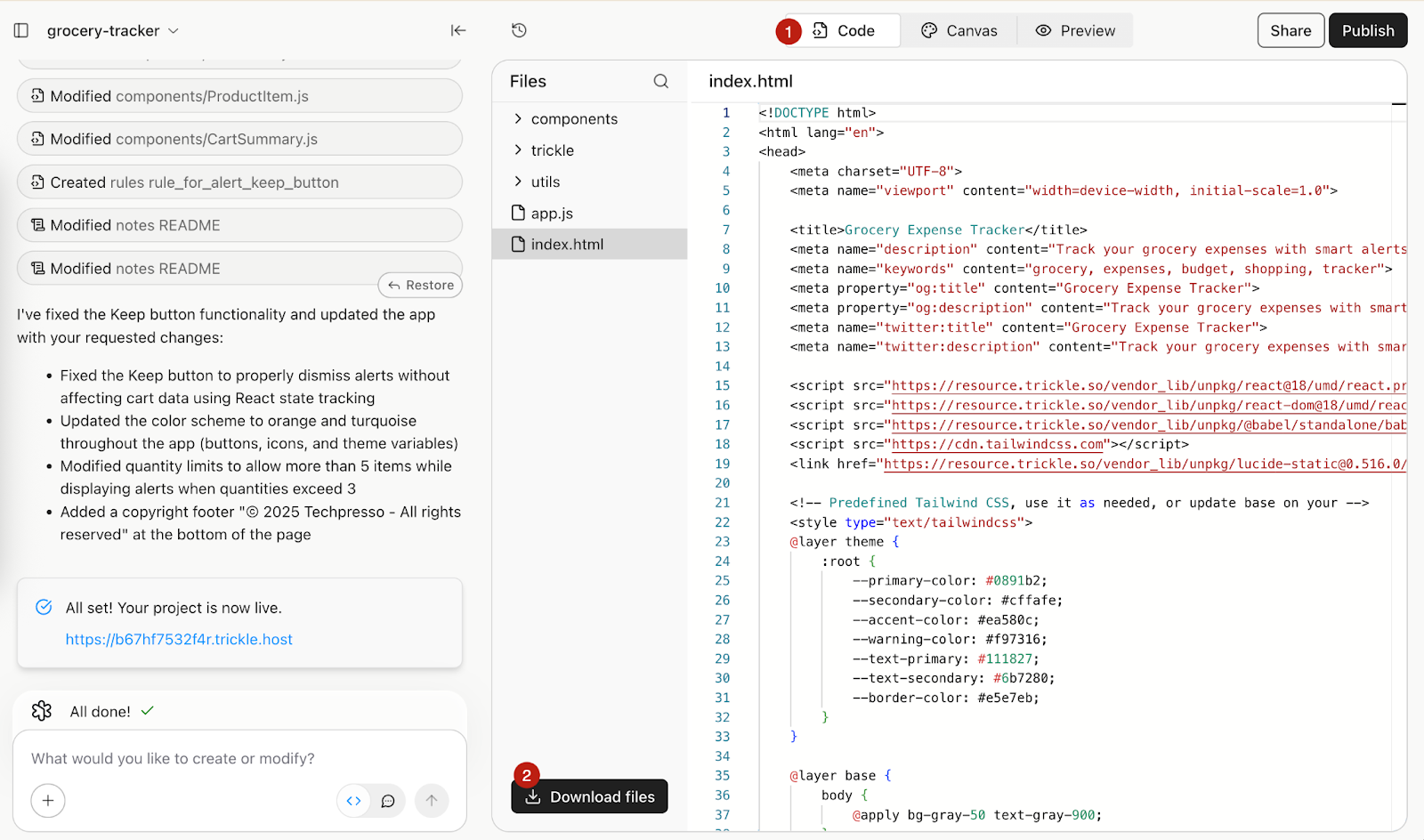Click the All set project live message

[x=174, y=608]
